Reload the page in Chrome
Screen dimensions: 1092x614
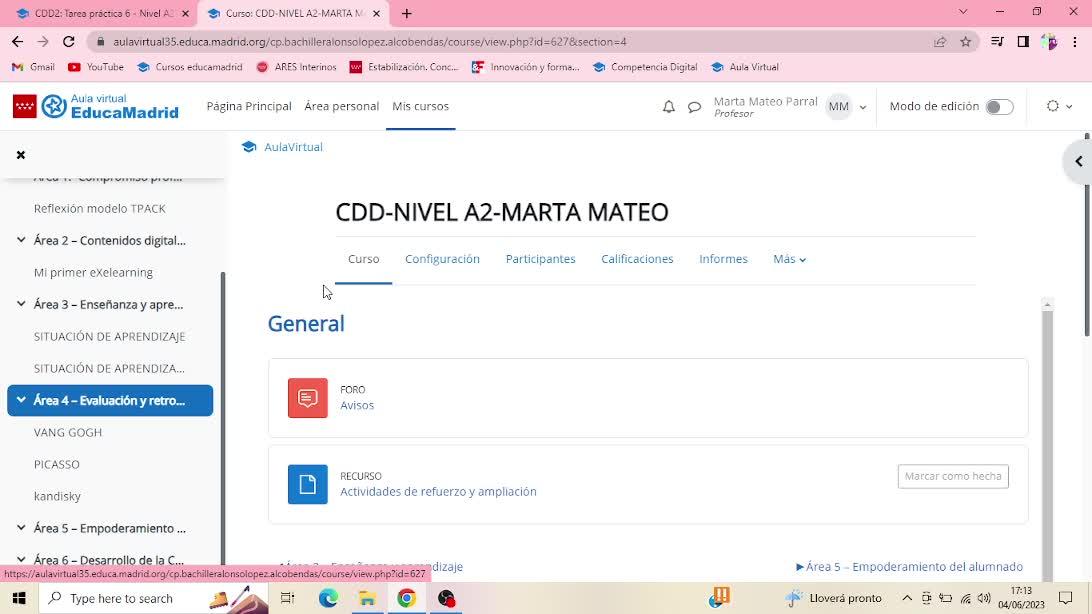(x=68, y=42)
